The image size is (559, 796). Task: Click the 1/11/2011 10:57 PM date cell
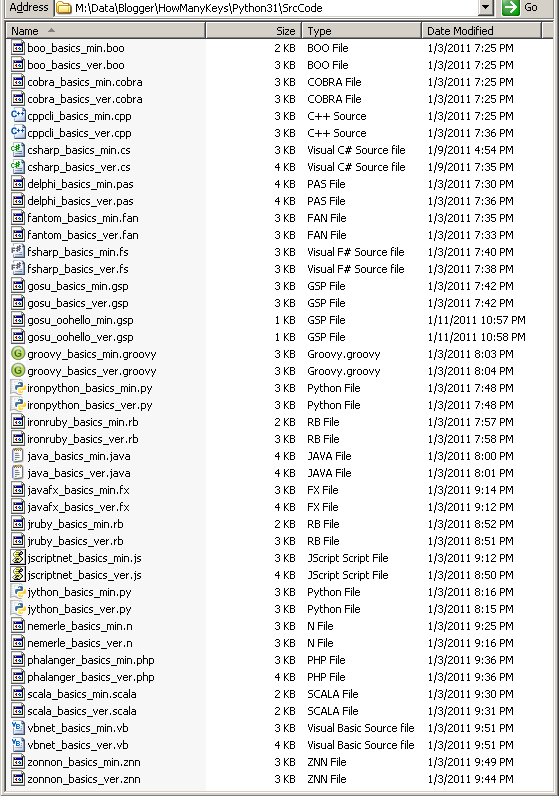point(476,320)
